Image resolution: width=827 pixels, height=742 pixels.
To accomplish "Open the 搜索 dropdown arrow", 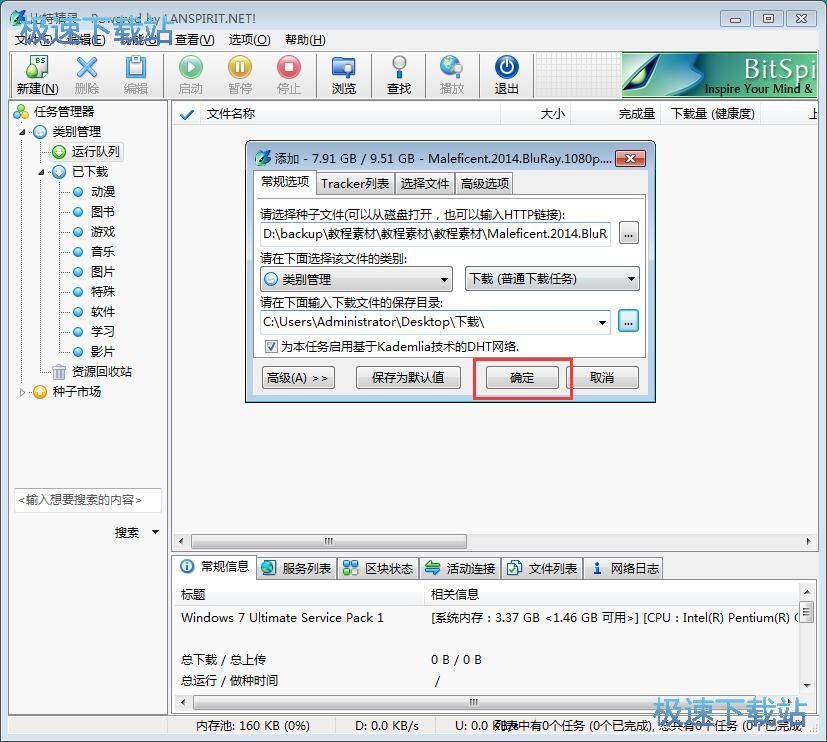I will pyautogui.click(x=156, y=532).
